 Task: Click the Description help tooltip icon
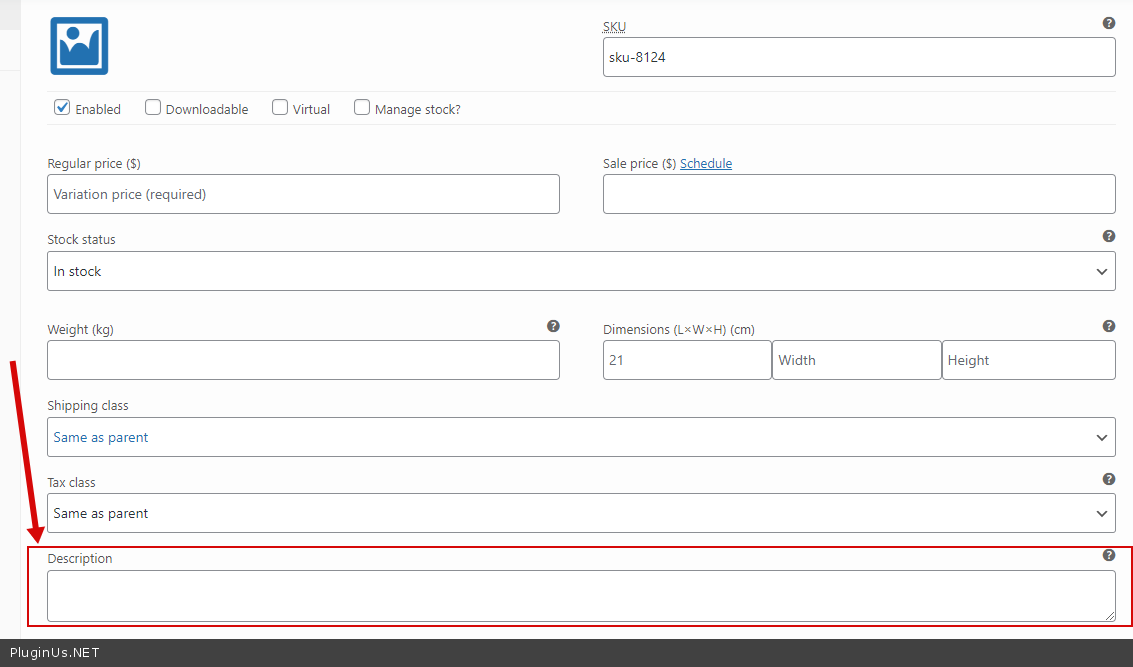(1108, 555)
